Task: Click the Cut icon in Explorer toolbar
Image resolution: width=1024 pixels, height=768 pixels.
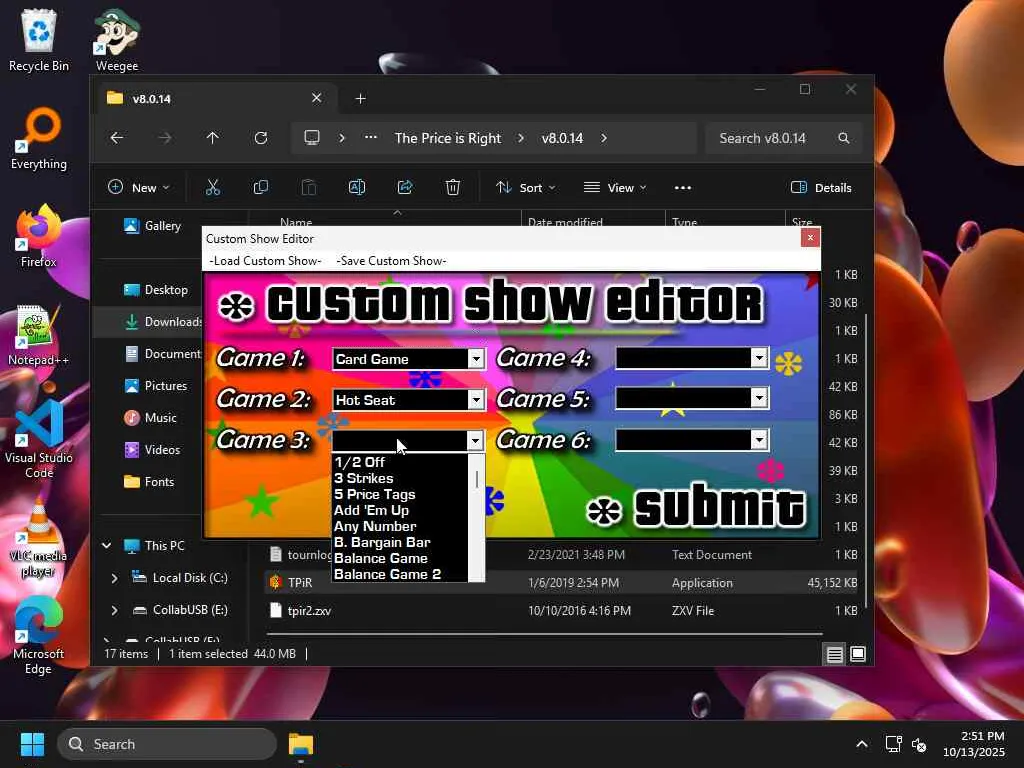Action: click(213, 187)
